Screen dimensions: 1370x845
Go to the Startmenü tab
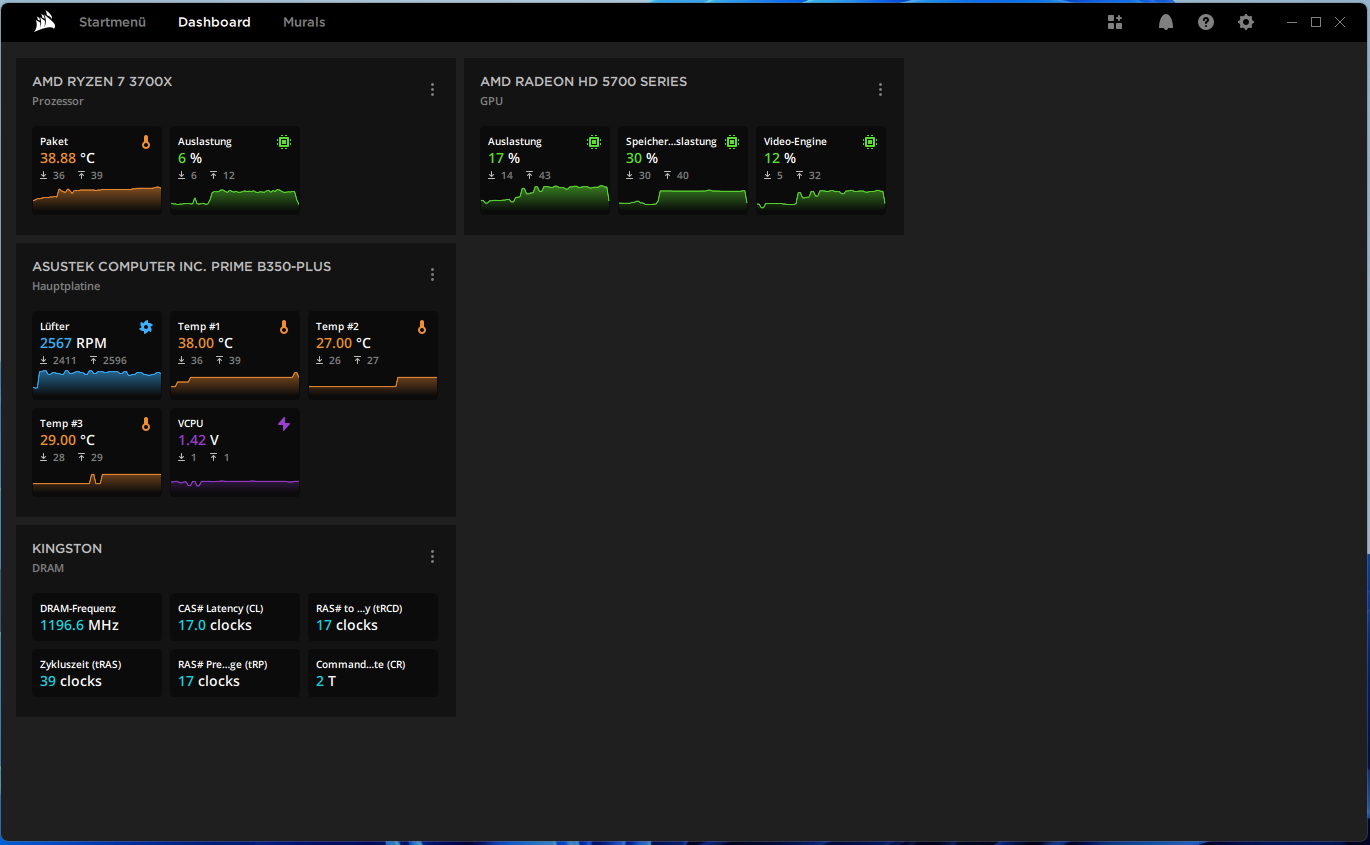(x=113, y=22)
